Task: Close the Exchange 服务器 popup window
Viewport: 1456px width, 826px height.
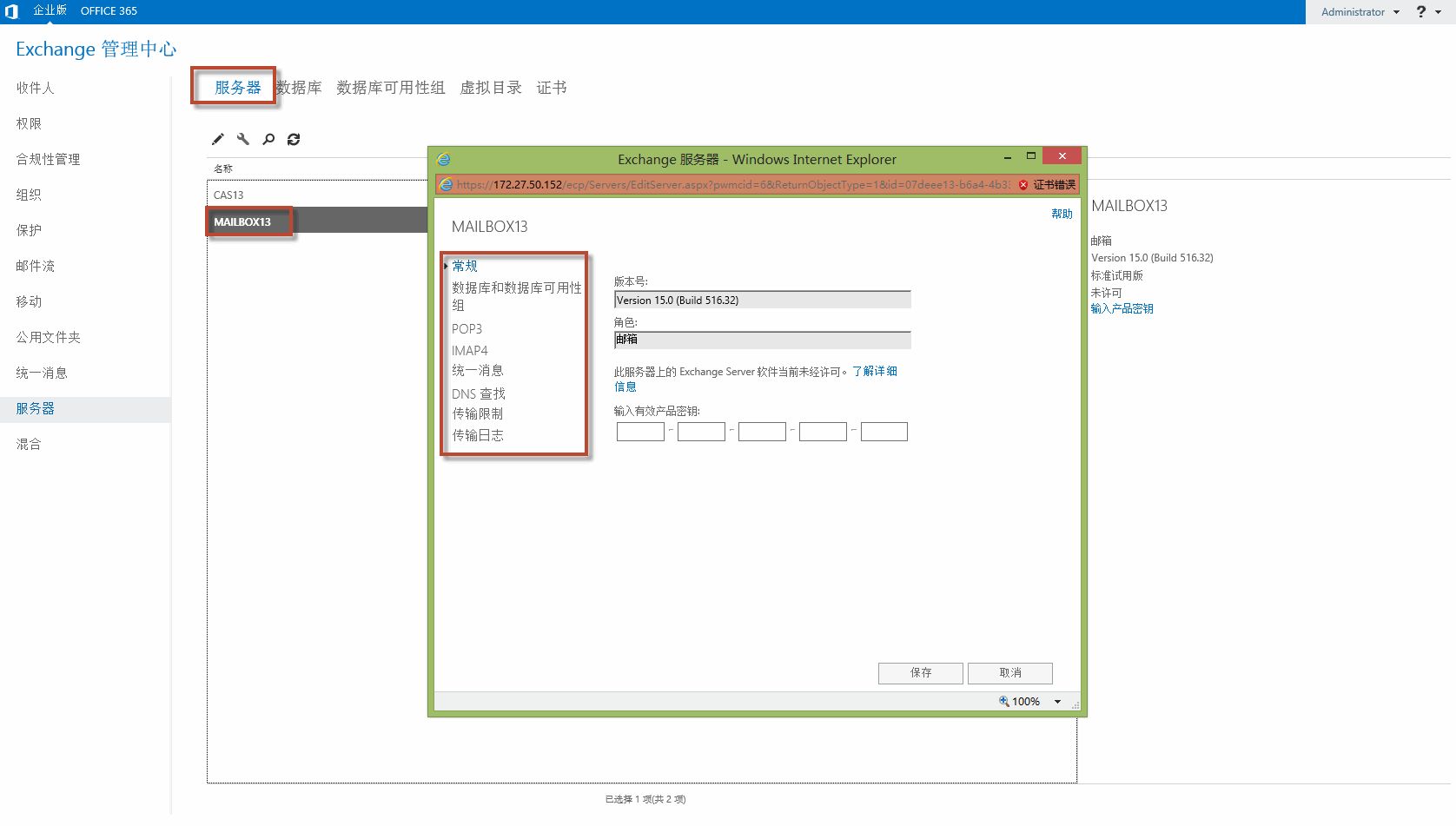Action: pyautogui.click(x=1062, y=155)
